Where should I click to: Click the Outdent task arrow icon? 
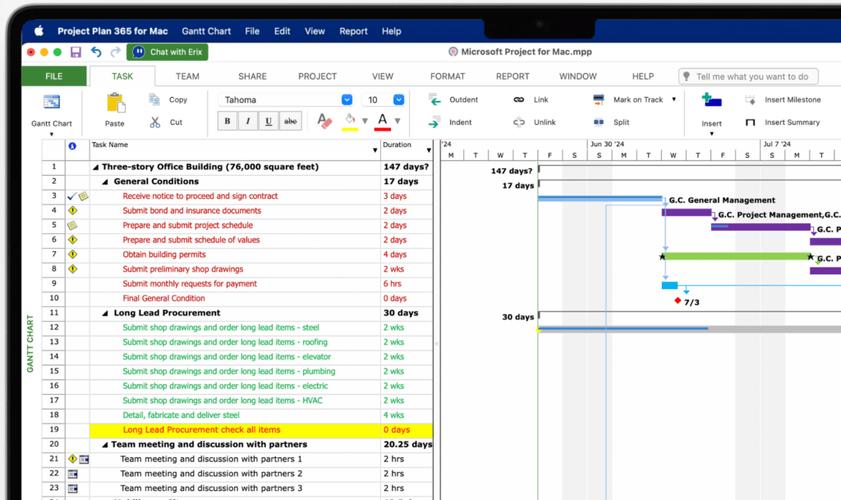tap(435, 100)
